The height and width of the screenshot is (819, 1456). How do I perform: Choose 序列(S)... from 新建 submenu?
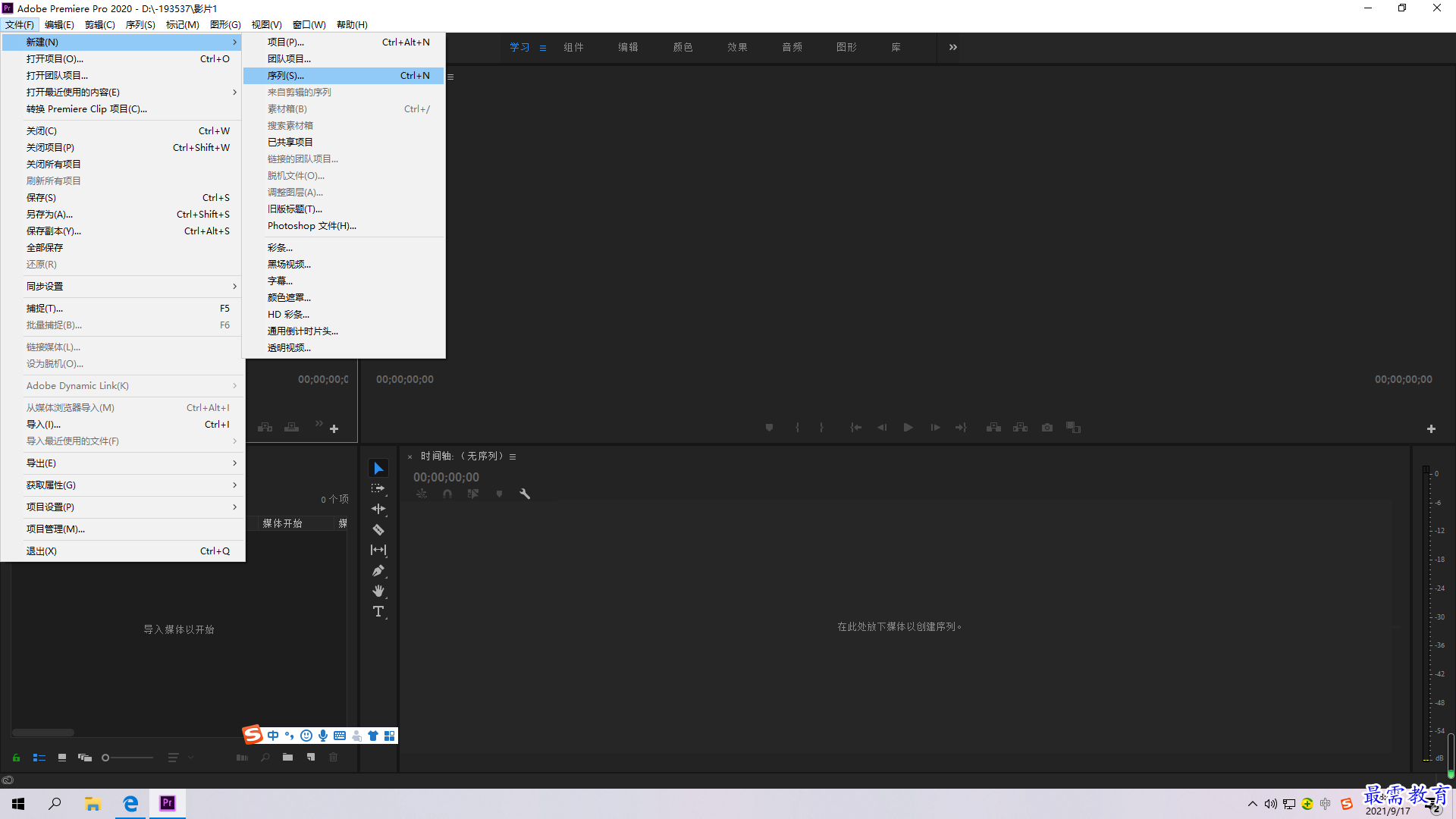[x=344, y=76]
